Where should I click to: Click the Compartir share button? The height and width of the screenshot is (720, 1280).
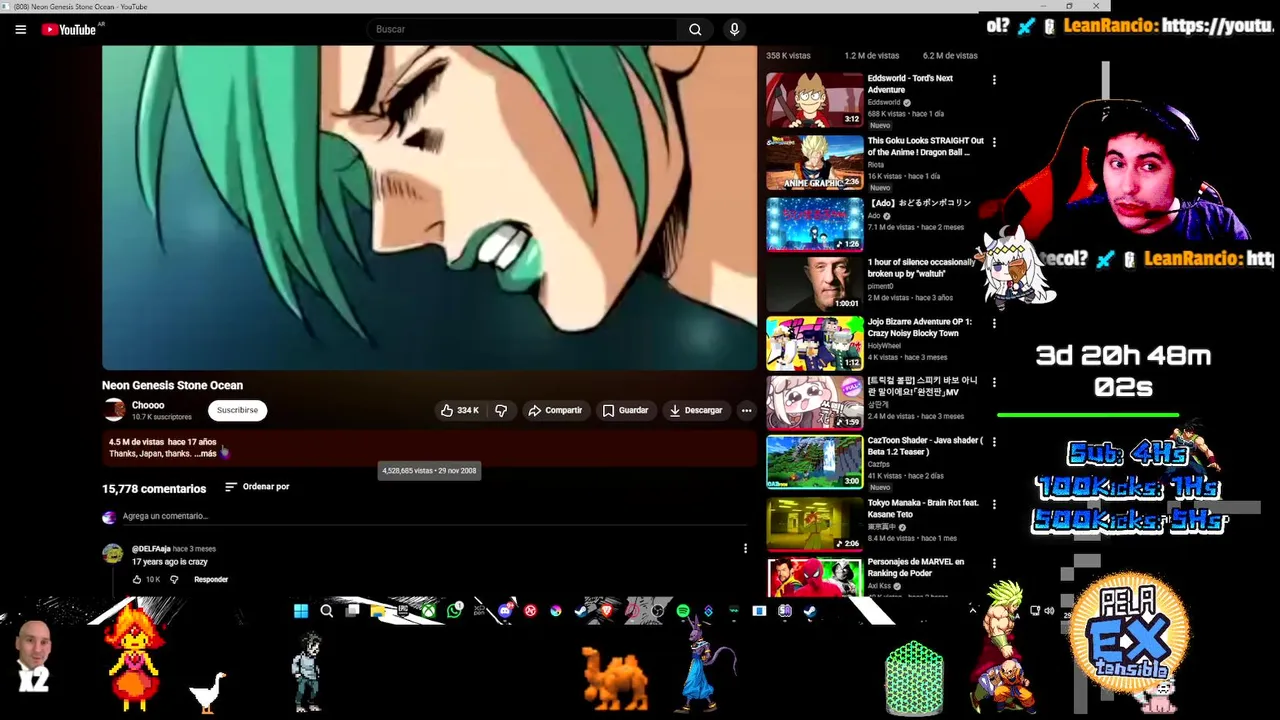[555, 410]
